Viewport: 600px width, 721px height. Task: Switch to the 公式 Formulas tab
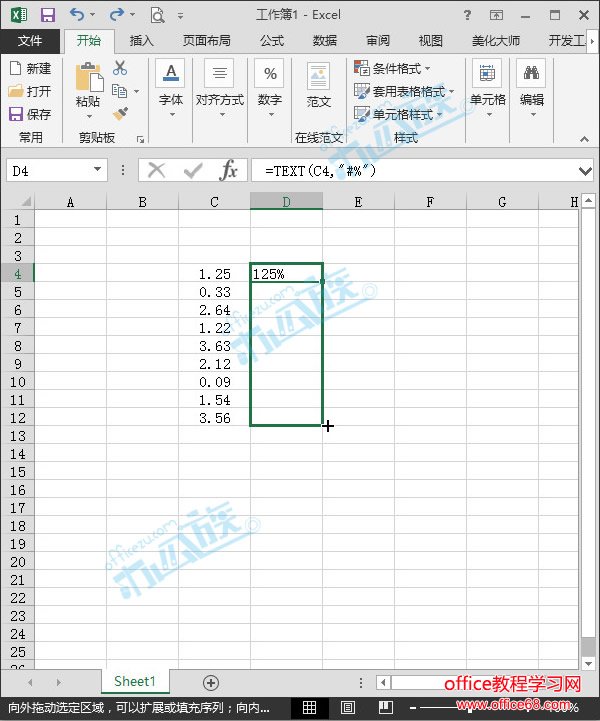point(272,40)
